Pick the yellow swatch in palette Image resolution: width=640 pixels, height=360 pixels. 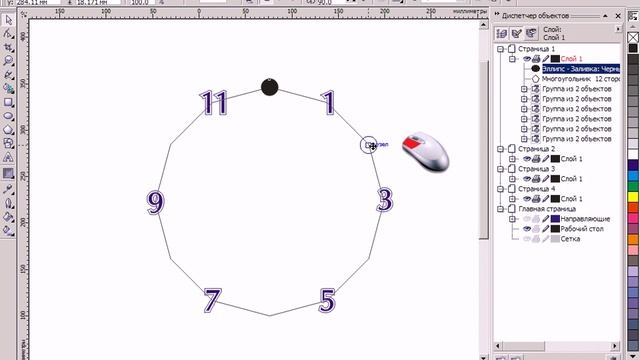tap(633, 197)
